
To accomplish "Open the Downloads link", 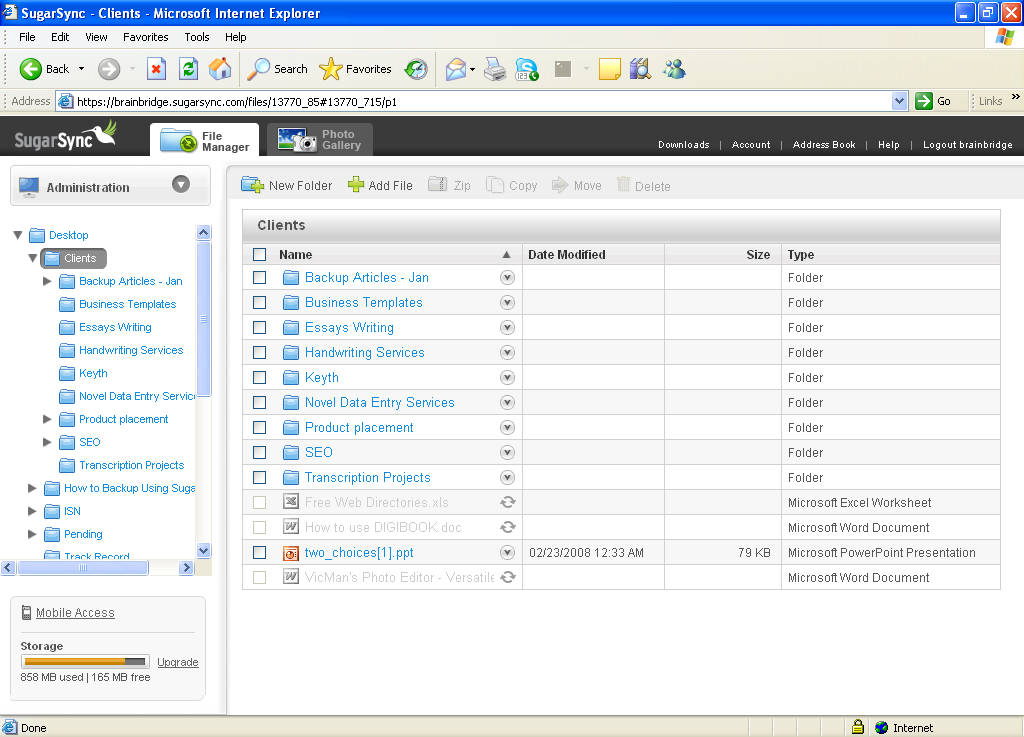I will coord(684,145).
